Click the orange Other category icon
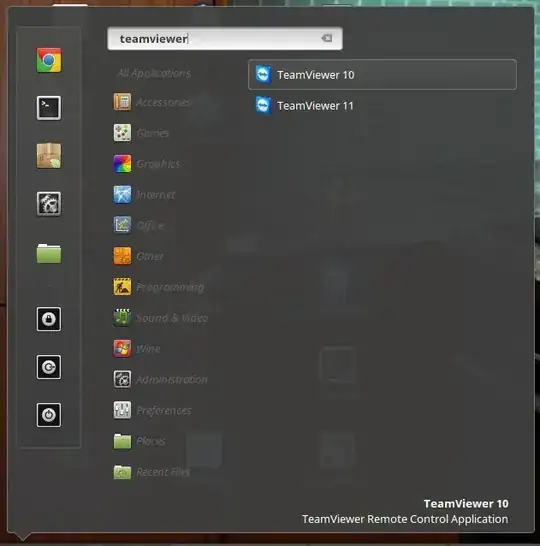 coord(122,256)
